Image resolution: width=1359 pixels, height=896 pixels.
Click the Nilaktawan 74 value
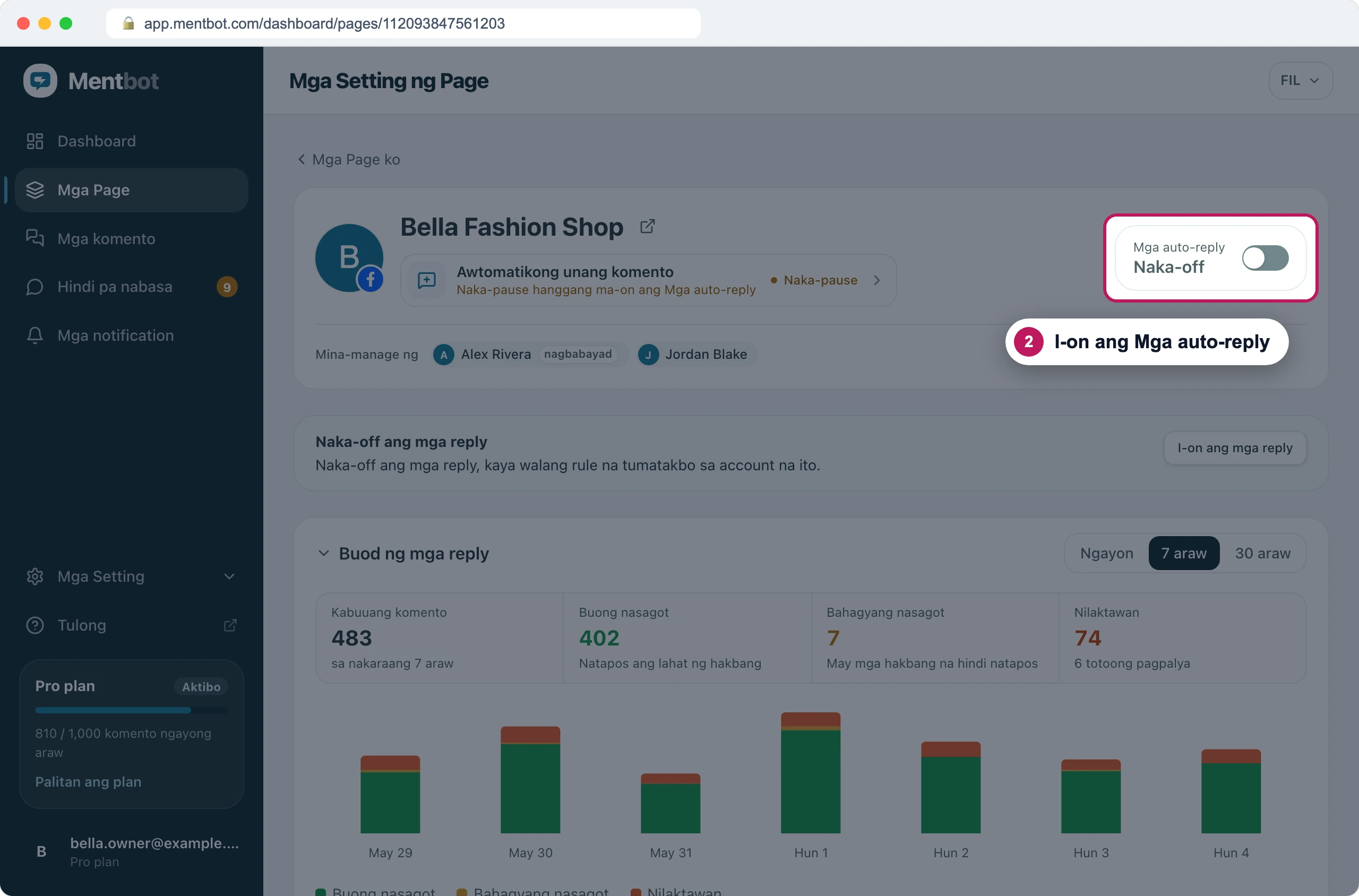[1088, 637]
